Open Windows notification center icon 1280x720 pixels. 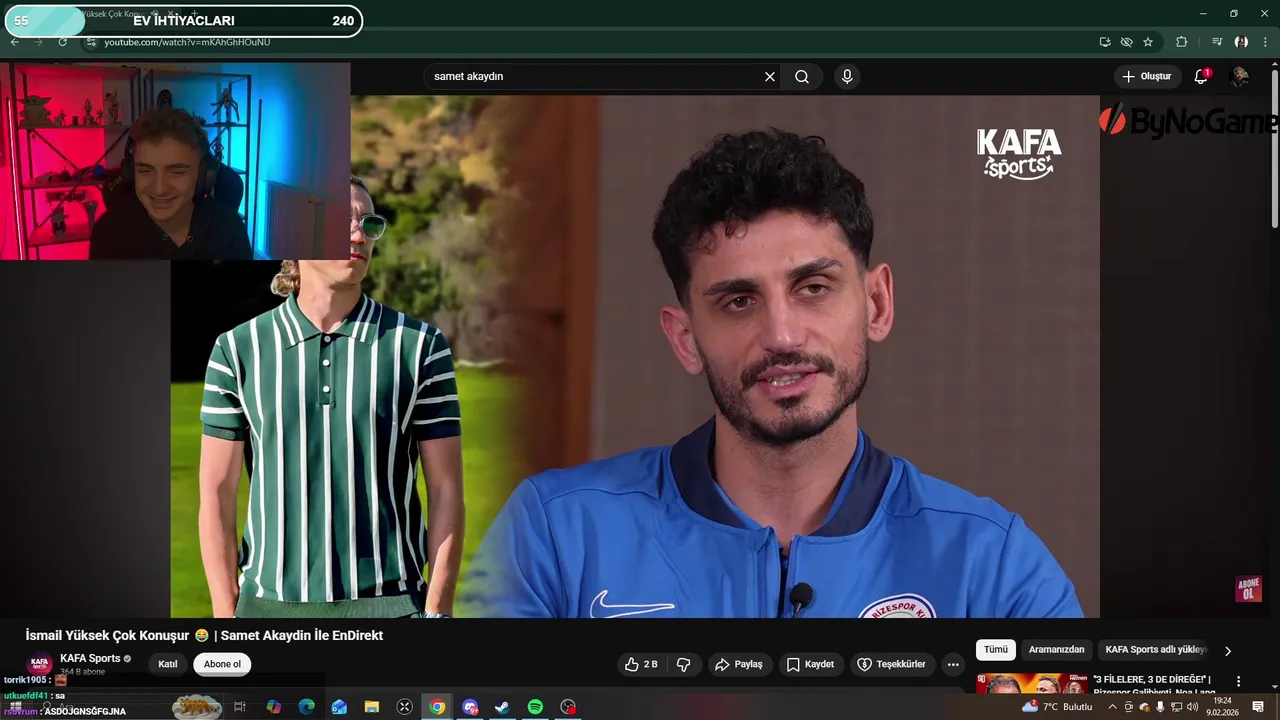point(1258,707)
